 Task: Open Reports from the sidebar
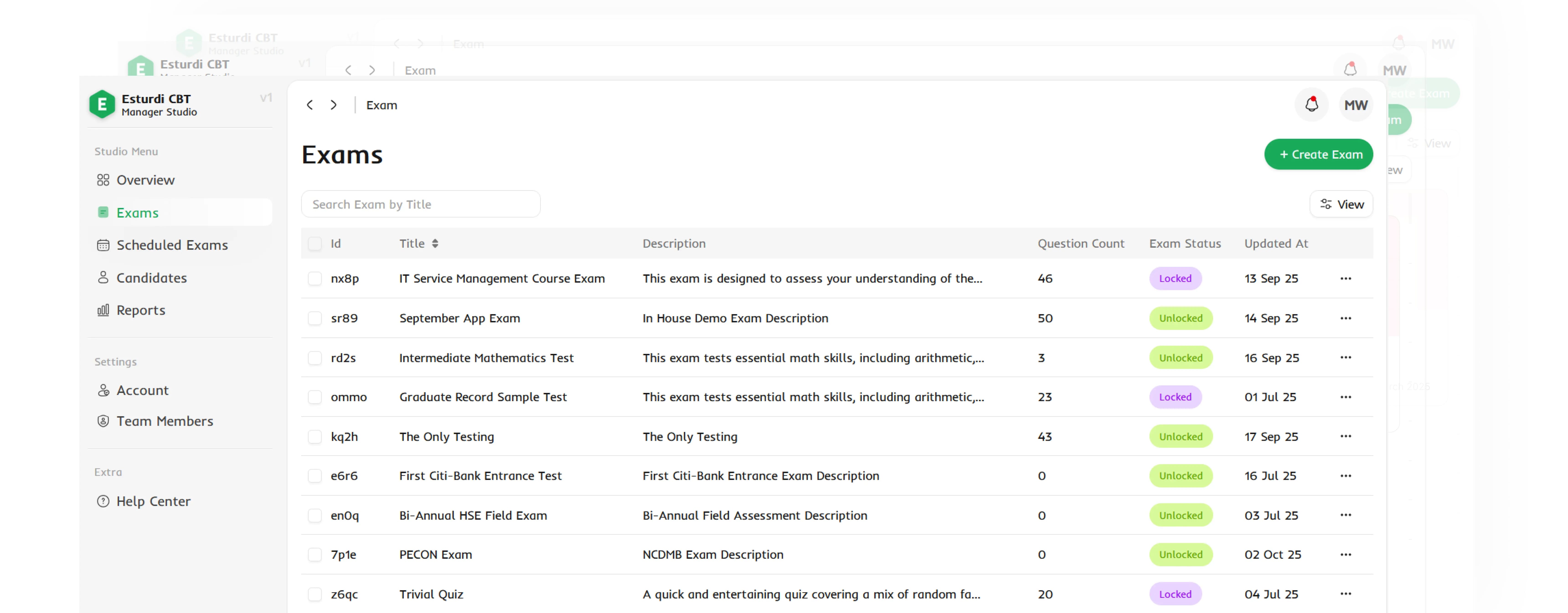(141, 310)
